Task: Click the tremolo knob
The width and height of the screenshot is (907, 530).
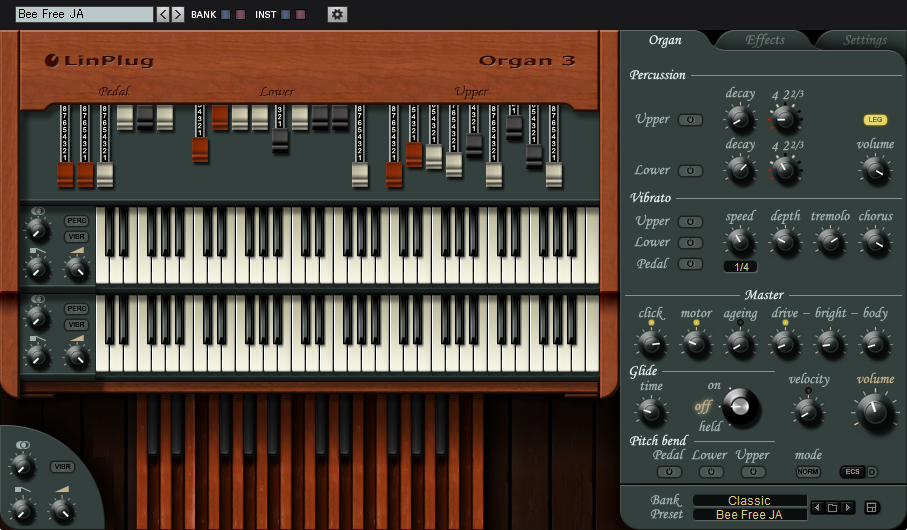Action: (830, 242)
